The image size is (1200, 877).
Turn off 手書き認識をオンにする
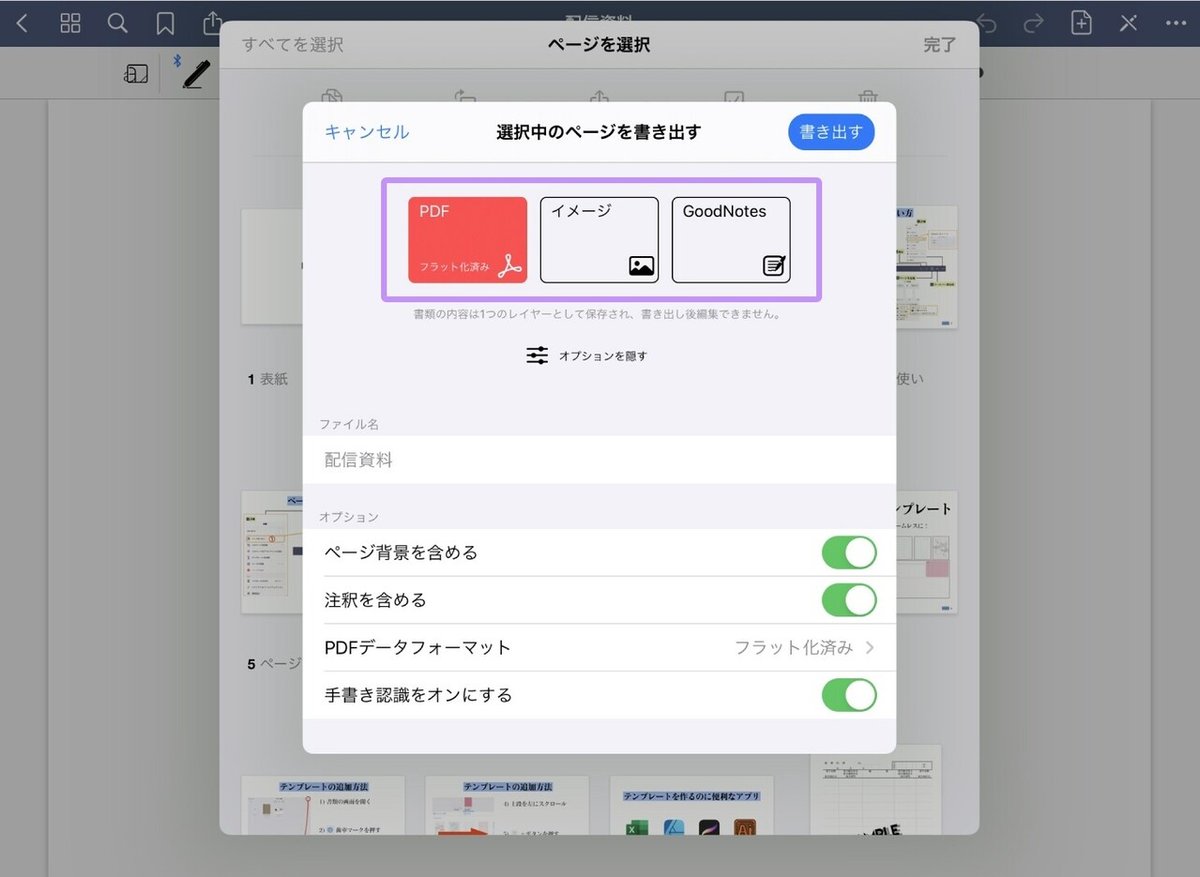click(x=849, y=695)
